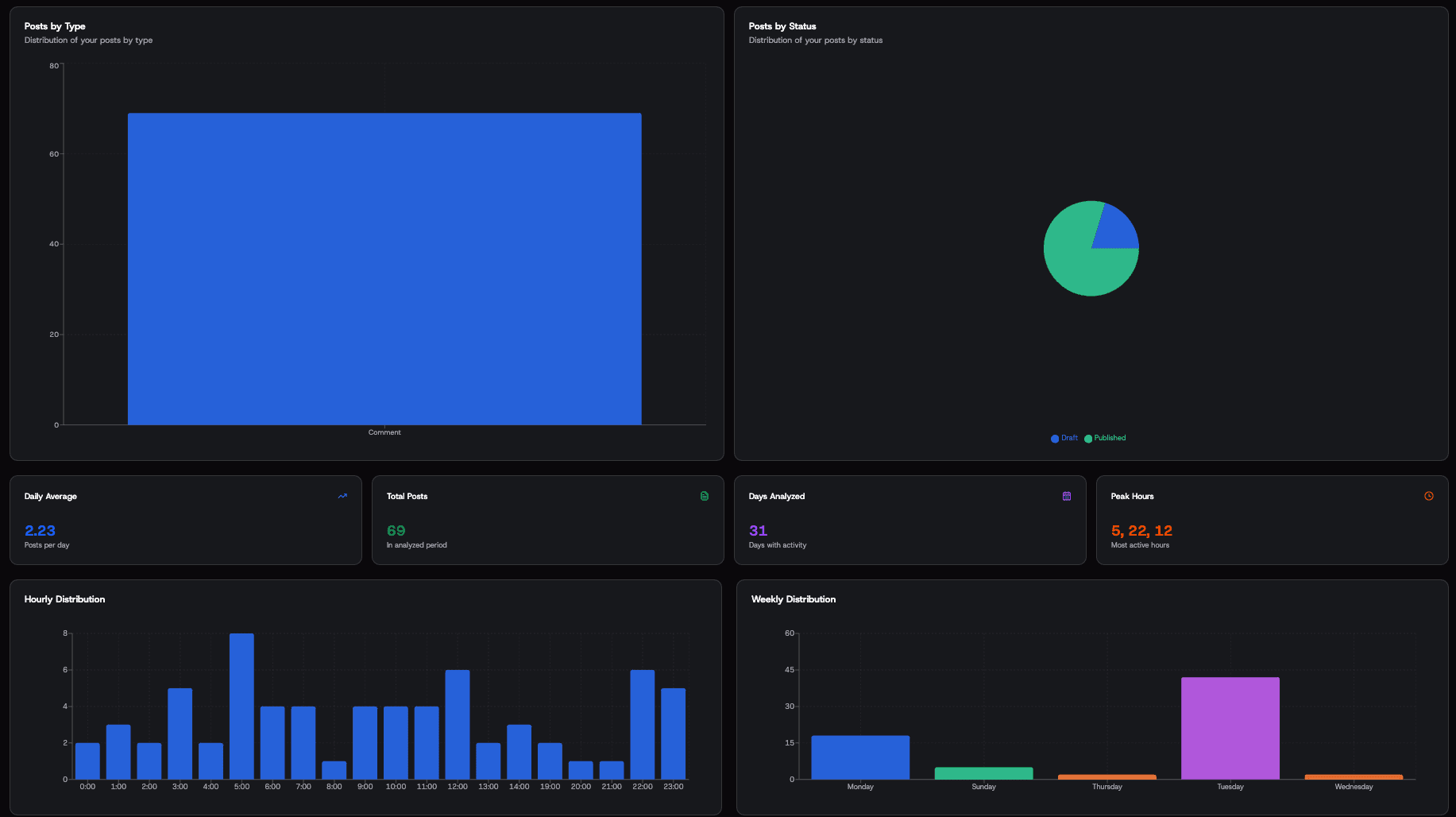Click the 22:00 hourly bar
The height and width of the screenshot is (817, 1456).
[x=643, y=725]
